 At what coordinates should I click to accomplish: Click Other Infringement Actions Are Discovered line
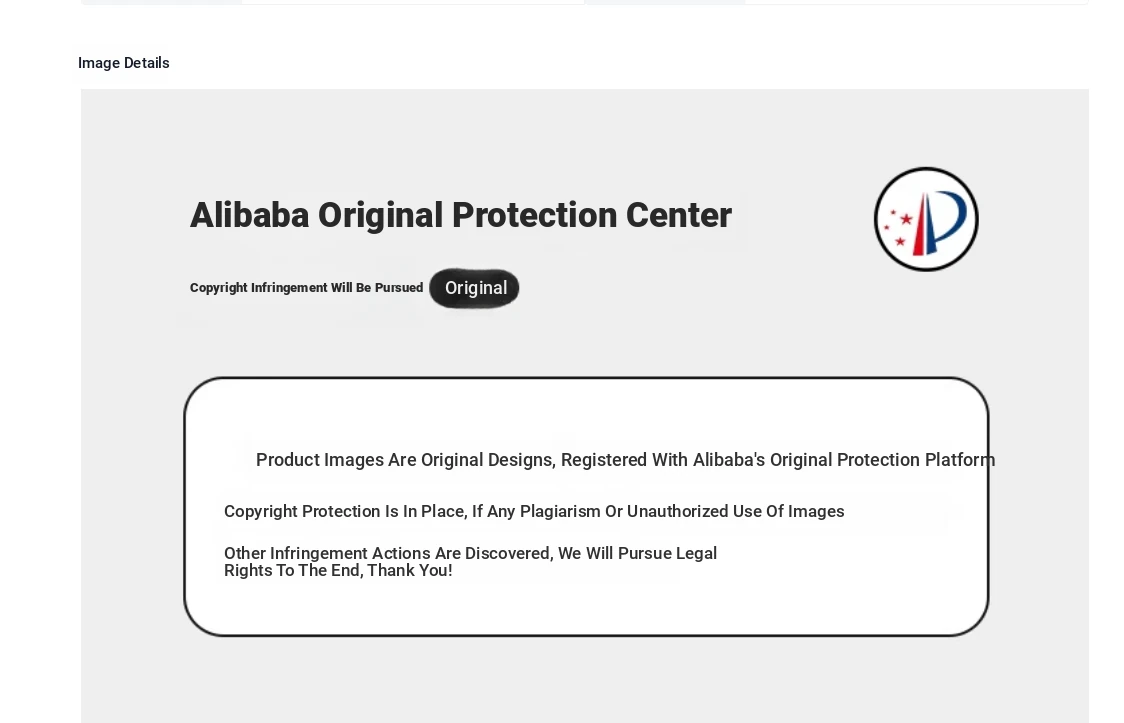(470, 553)
